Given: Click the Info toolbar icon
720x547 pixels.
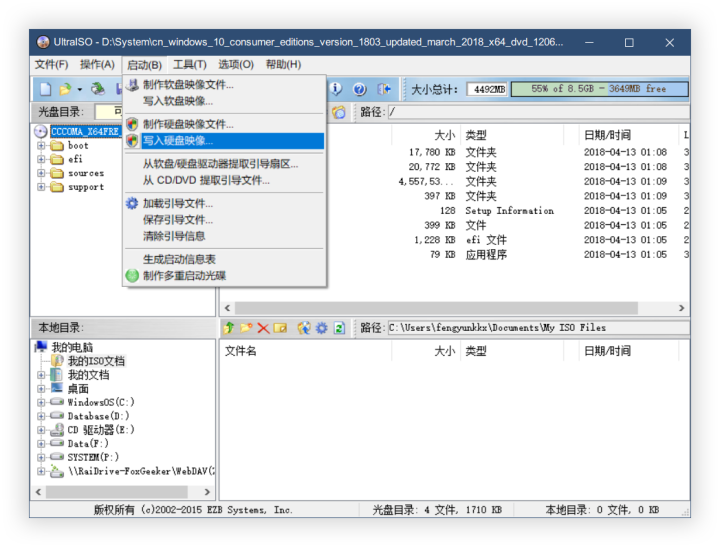Looking at the screenshot, I should [336, 89].
